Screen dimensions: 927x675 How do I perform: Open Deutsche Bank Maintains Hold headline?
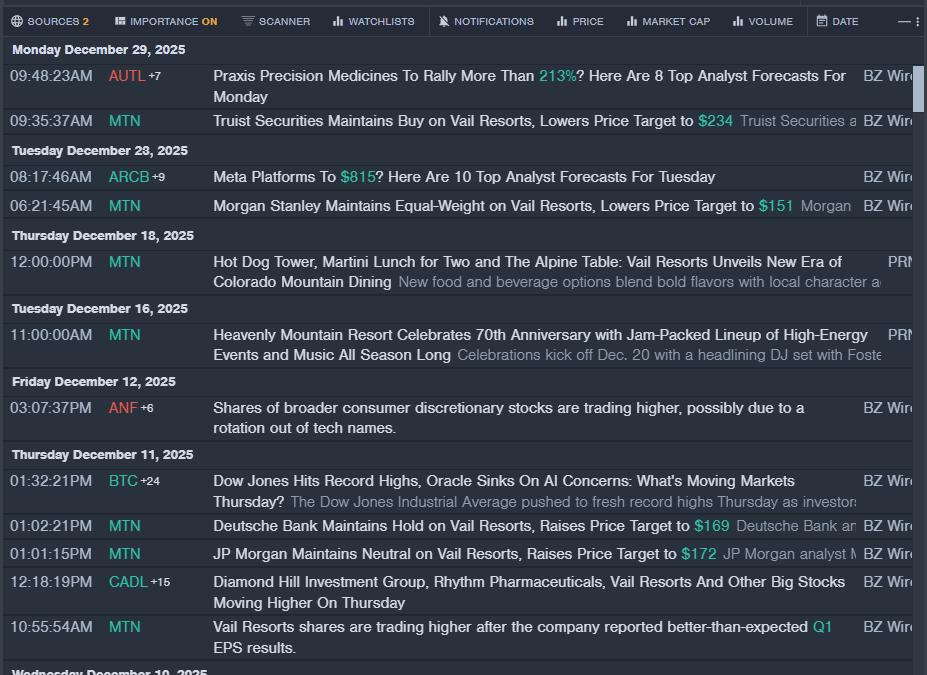pyautogui.click(x=452, y=526)
